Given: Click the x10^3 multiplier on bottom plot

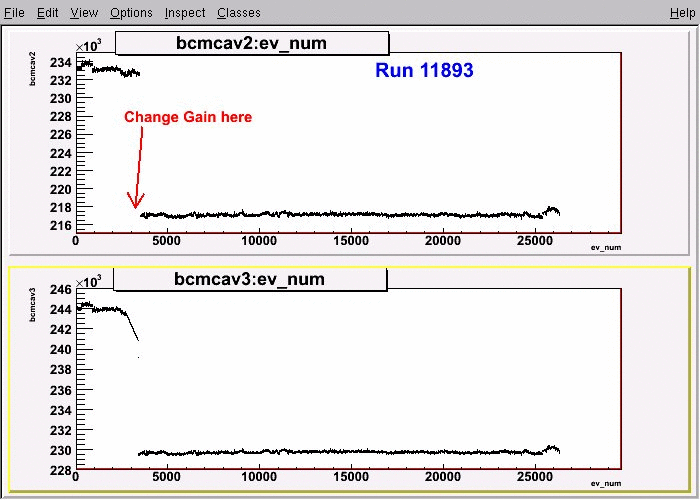Looking at the screenshot, I should coord(88,282).
